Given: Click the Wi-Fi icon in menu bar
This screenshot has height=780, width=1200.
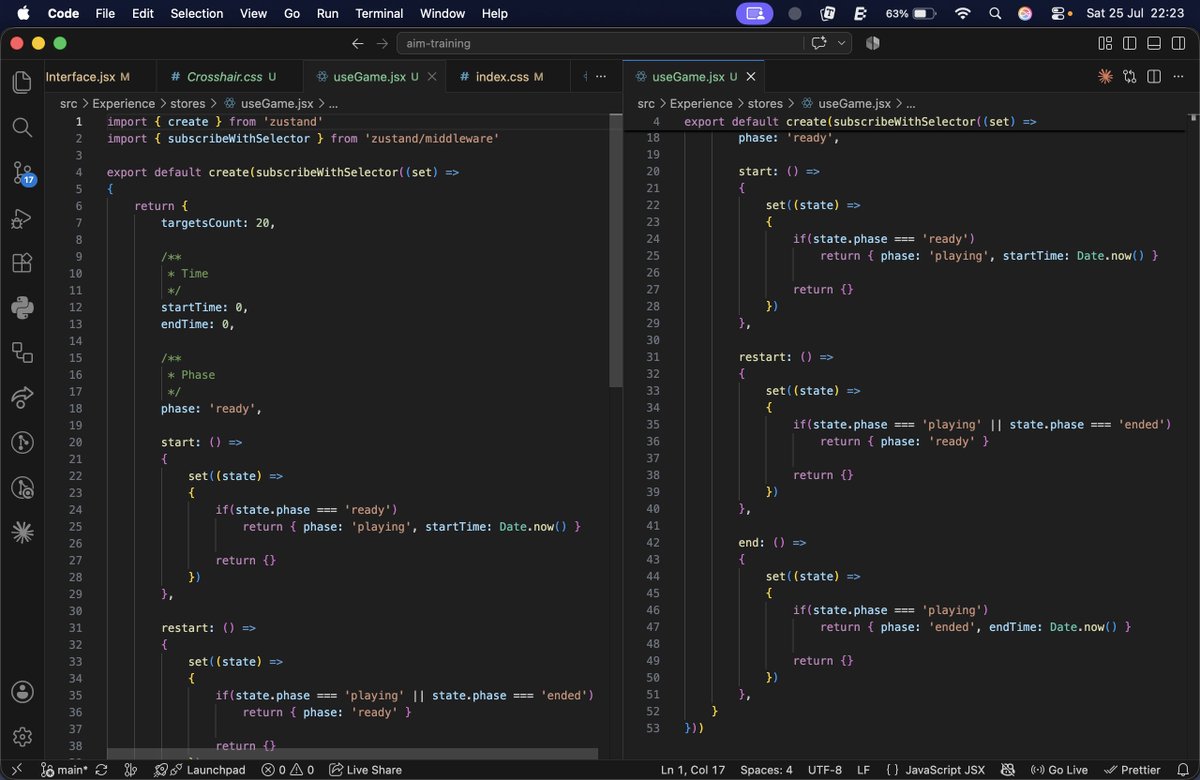Looking at the screenshot, I should (x=963, y=13).
